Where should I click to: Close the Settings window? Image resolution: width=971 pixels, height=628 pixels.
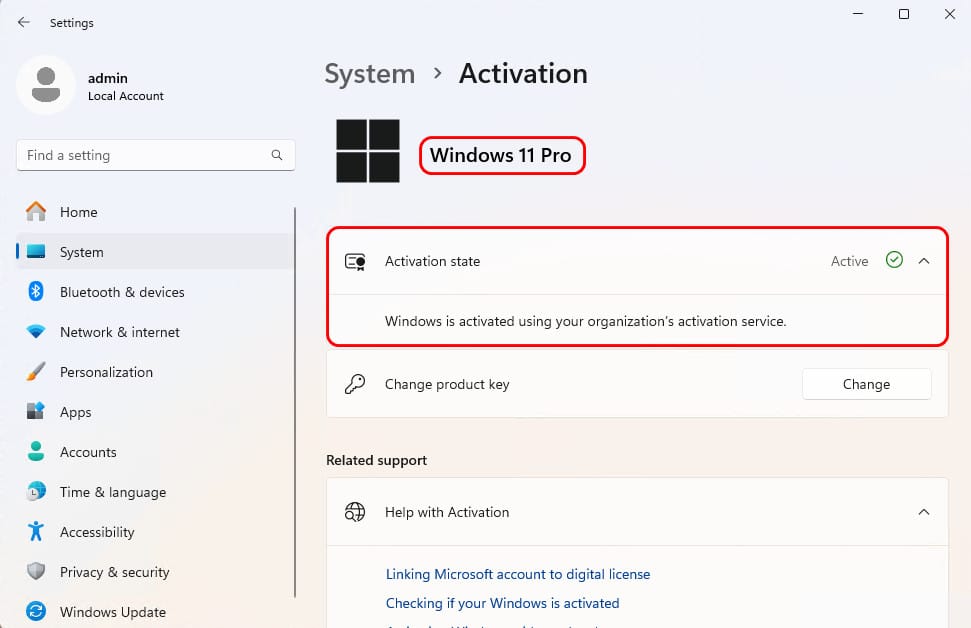click(950, 14)
